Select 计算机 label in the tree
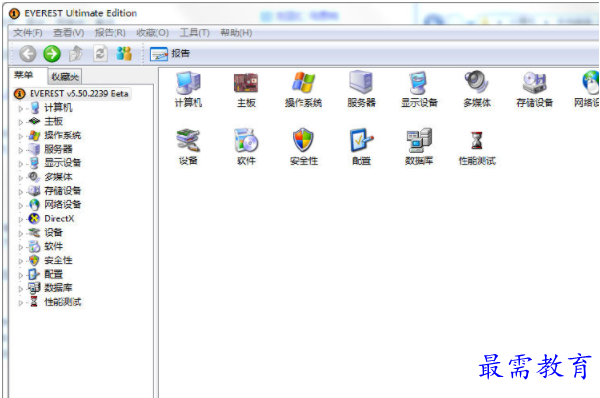The height and width of the screenshot is (398, 600). click(58, 108)
